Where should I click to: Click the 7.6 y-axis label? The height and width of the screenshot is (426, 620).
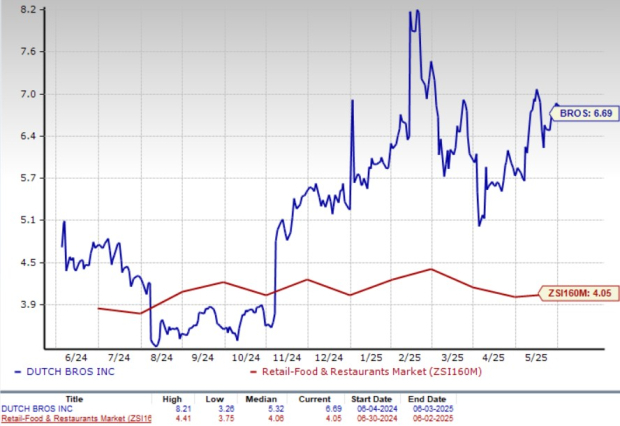28,52
